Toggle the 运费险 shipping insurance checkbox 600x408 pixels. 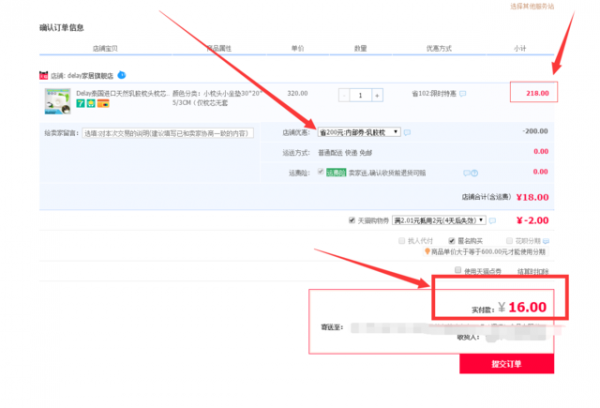(321, 172)
